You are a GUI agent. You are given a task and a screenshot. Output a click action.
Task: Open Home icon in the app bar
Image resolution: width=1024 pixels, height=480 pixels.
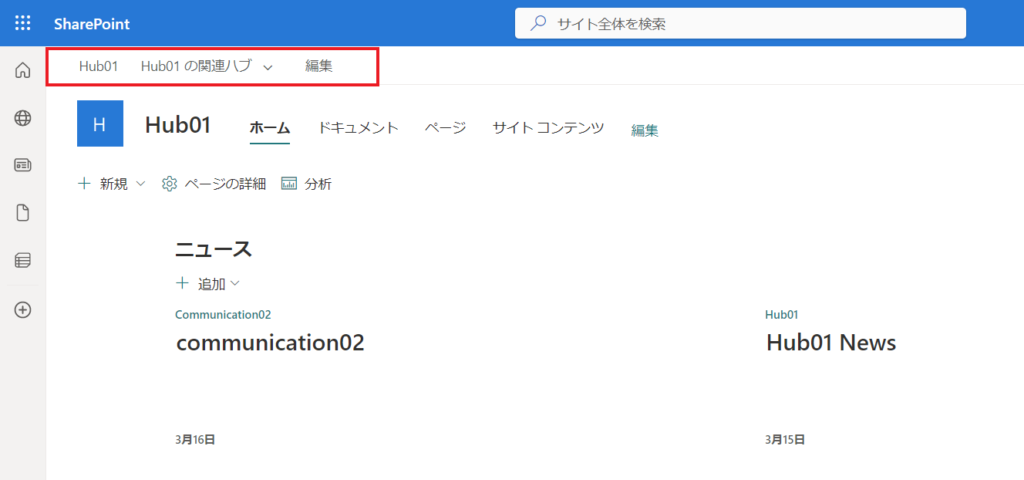[23, 70]
